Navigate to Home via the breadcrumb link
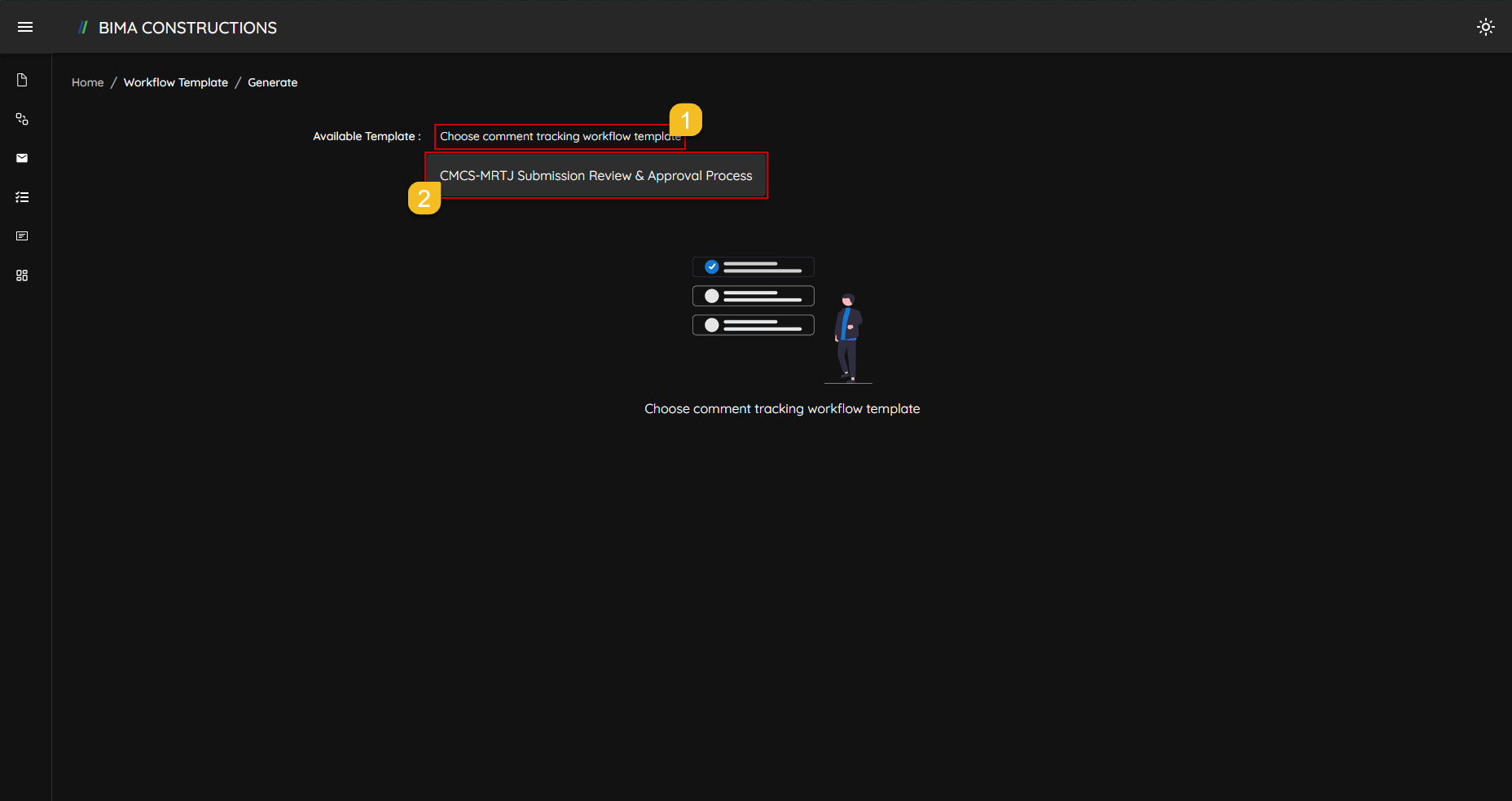The image size is (1512, 801). pos(87,82)
